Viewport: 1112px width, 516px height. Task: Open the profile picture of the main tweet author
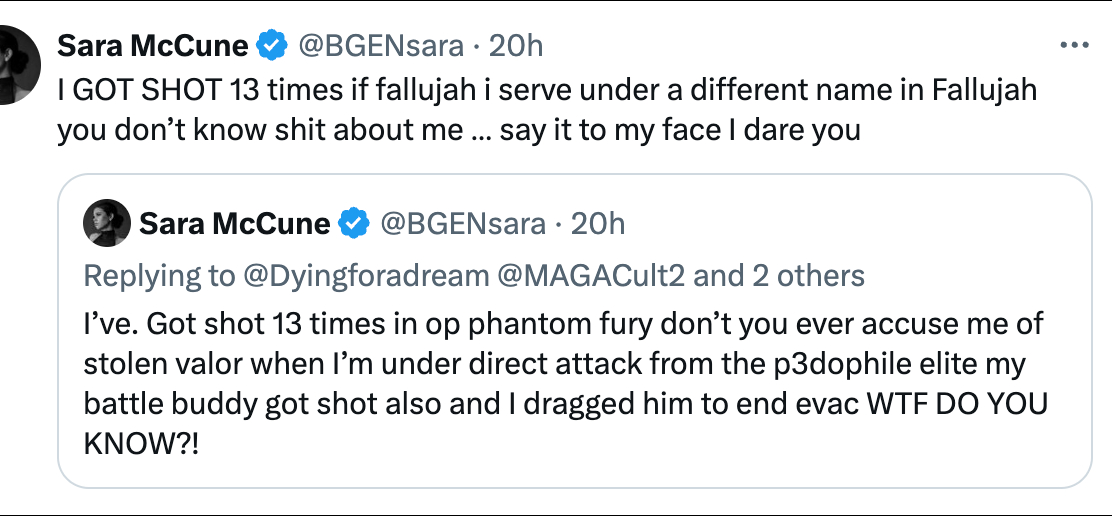point(19,64)
